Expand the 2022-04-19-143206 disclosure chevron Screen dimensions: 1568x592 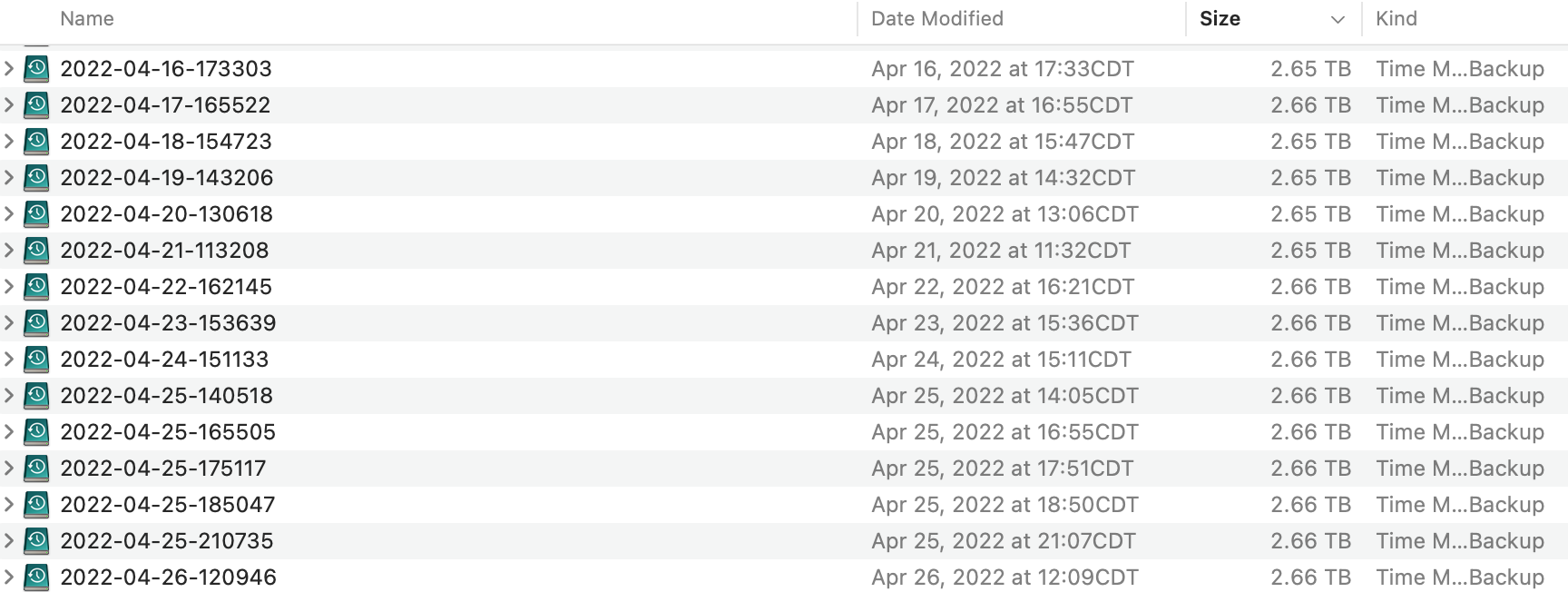pos(9,178)
